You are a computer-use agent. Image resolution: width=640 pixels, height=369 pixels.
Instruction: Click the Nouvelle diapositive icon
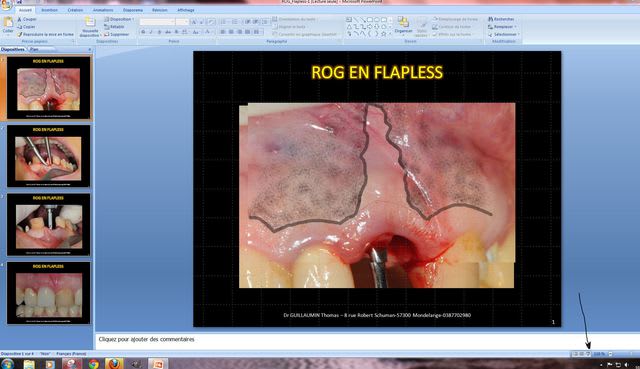90,22
